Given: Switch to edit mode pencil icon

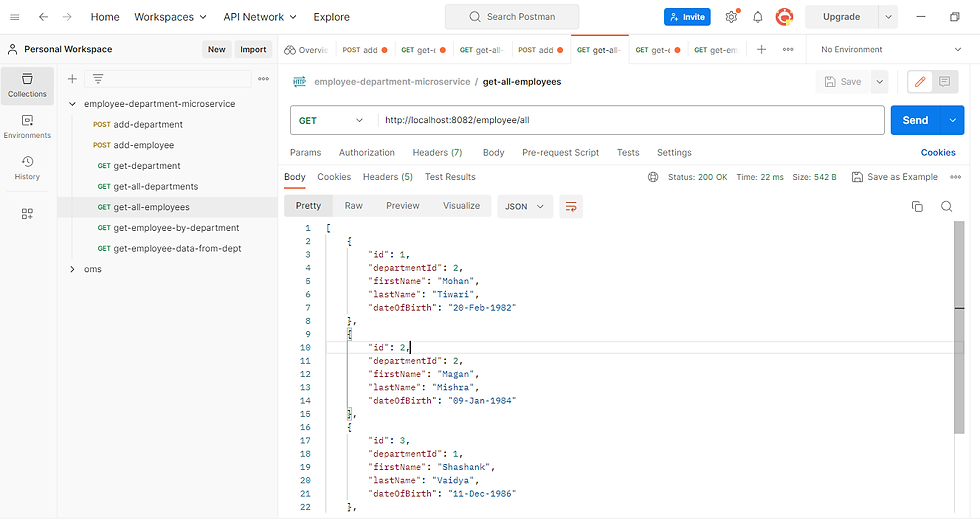Looking at the screenshot, I should coord(920,82).
